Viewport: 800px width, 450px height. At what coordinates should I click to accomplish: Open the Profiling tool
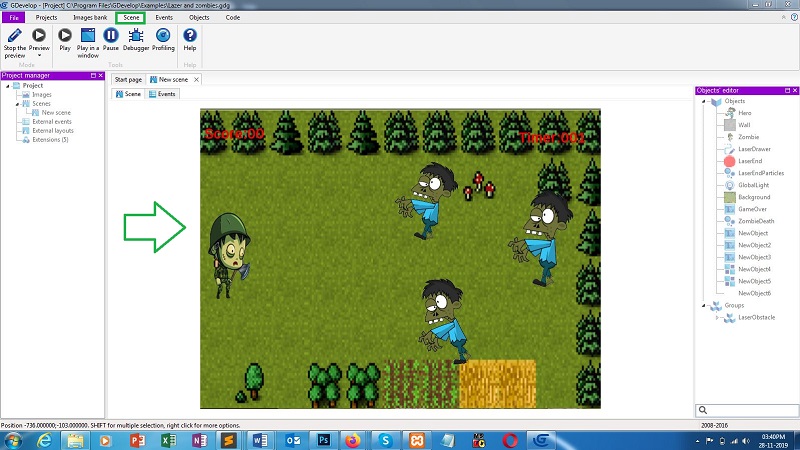pyautogui.click(x=163, y=40)
